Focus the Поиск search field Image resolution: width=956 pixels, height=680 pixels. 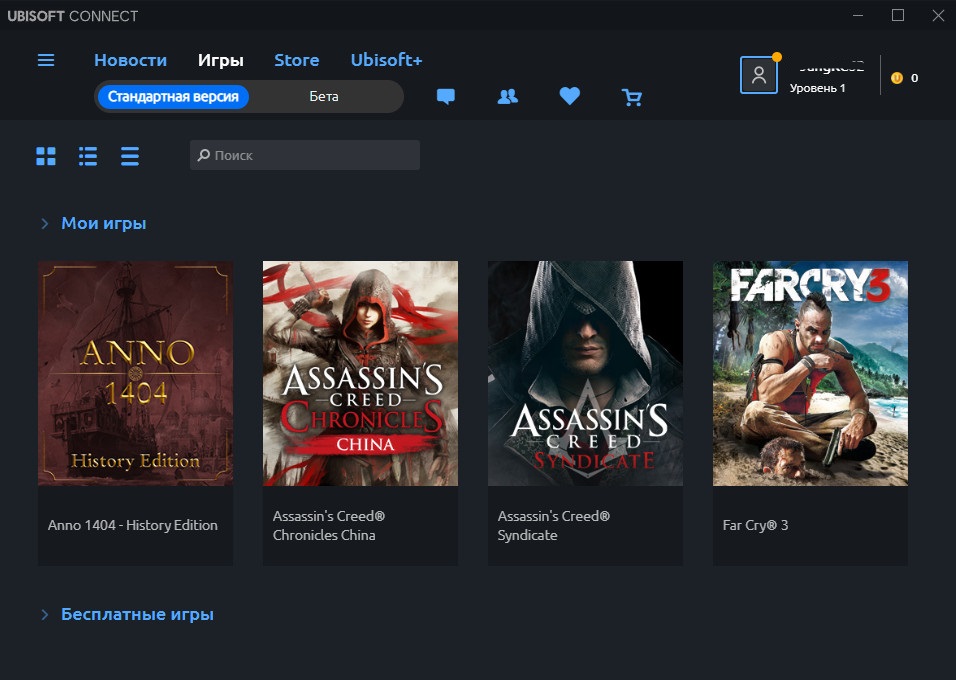(305, 155)
